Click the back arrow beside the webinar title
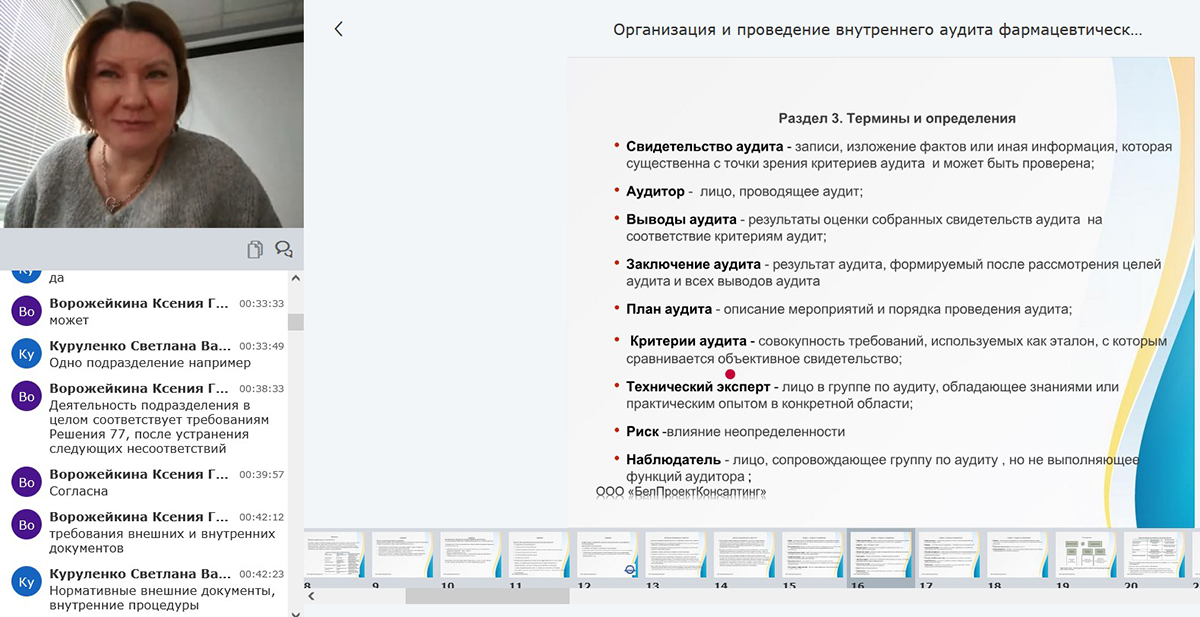1200x617 pixels. point(338,29)
